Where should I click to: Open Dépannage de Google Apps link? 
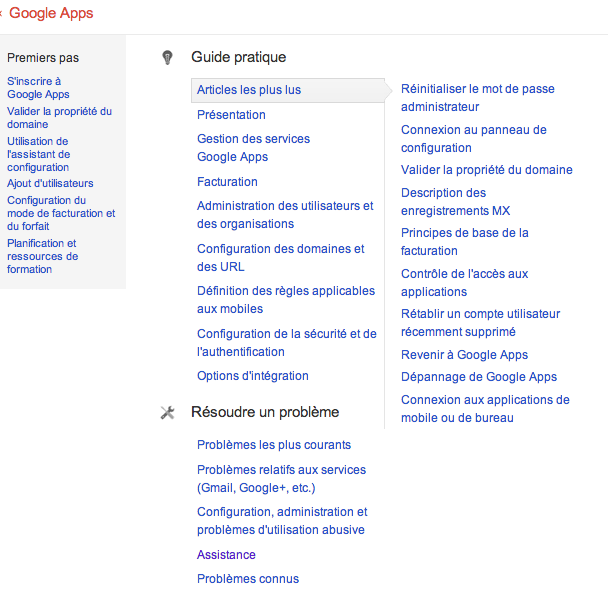[x=479, y=377]
